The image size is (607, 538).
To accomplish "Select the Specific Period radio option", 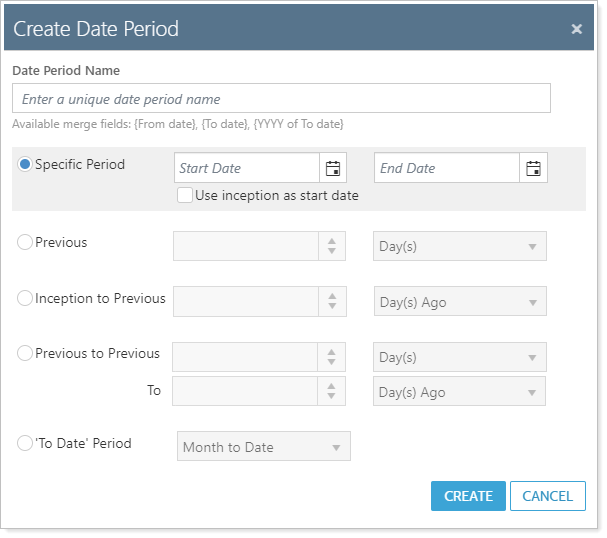I will pos(26,164).
